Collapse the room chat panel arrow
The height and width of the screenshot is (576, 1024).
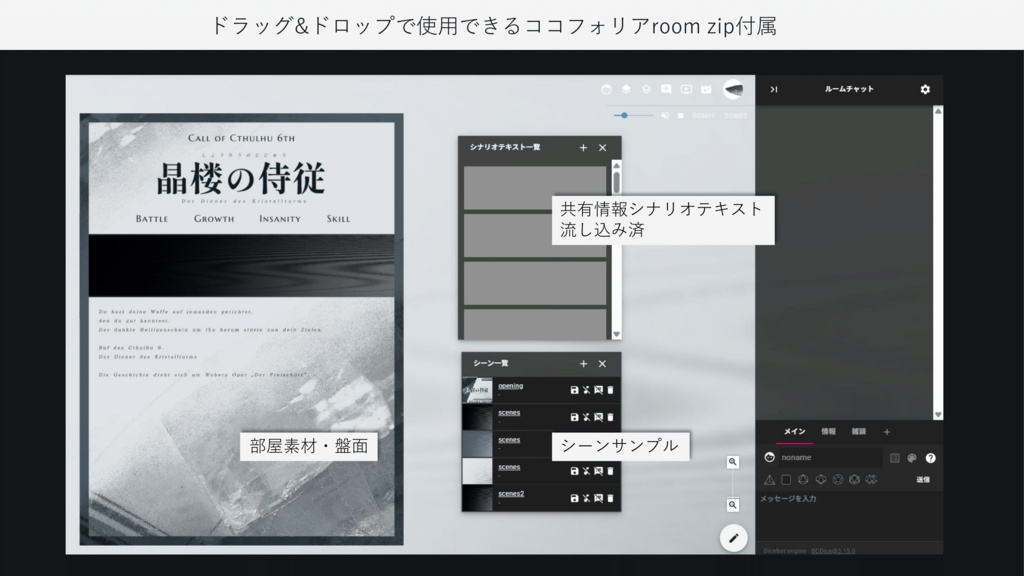coord(774,89)
